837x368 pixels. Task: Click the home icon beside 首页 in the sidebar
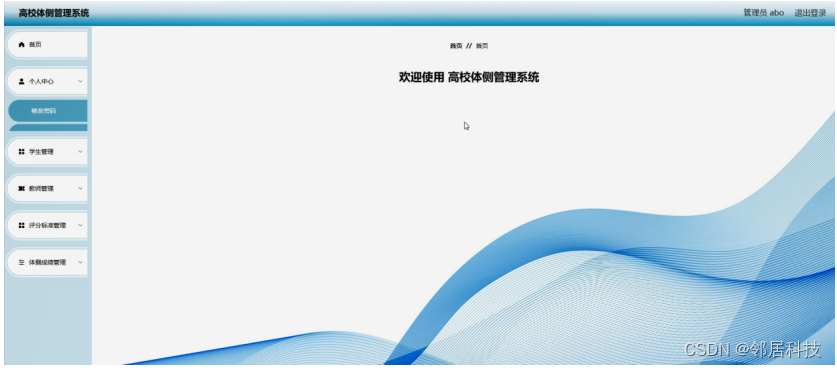tap(21, 45)
